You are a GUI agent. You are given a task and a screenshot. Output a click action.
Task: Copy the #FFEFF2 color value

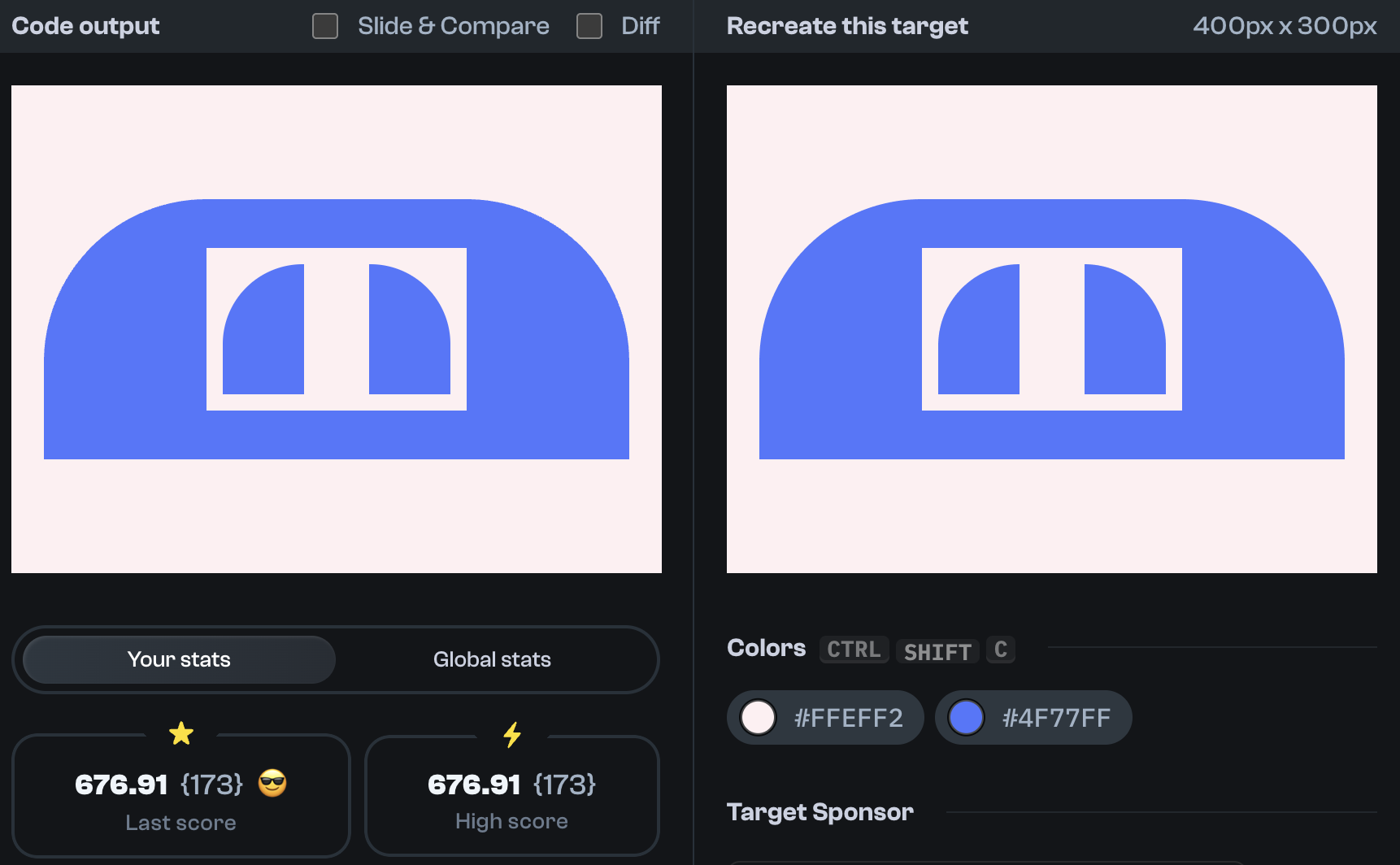point(848,717)
